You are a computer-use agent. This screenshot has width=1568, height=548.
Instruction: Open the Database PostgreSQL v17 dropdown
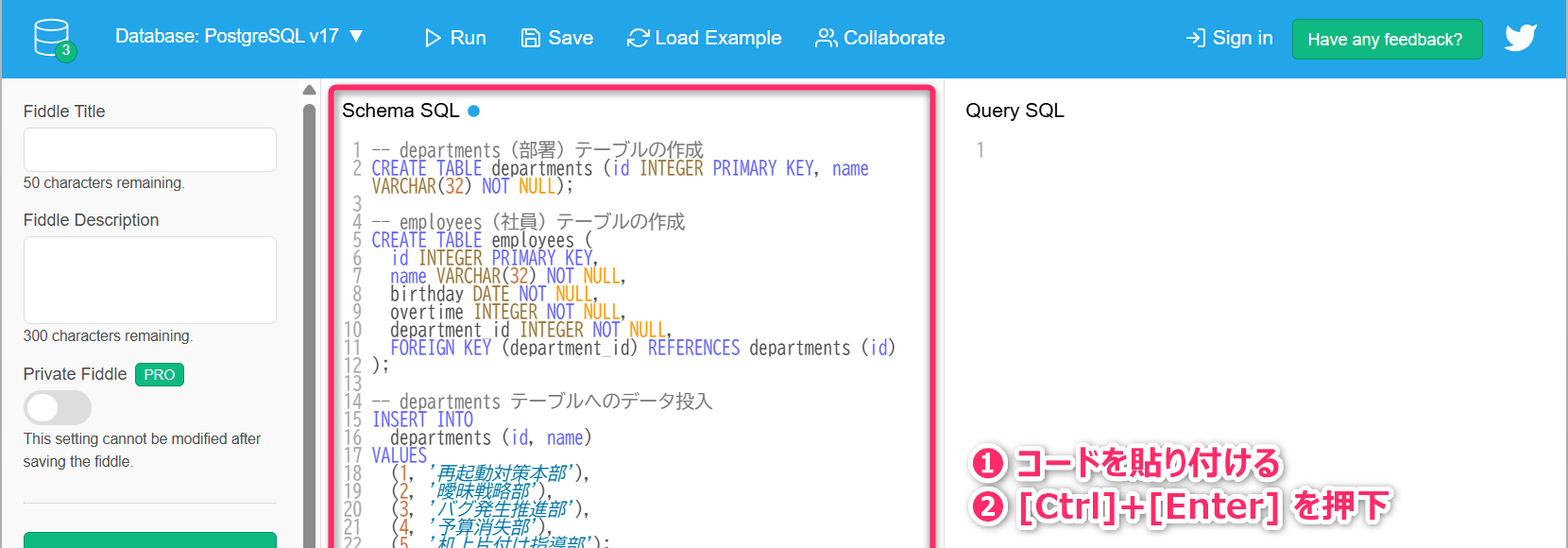(238, 37)
